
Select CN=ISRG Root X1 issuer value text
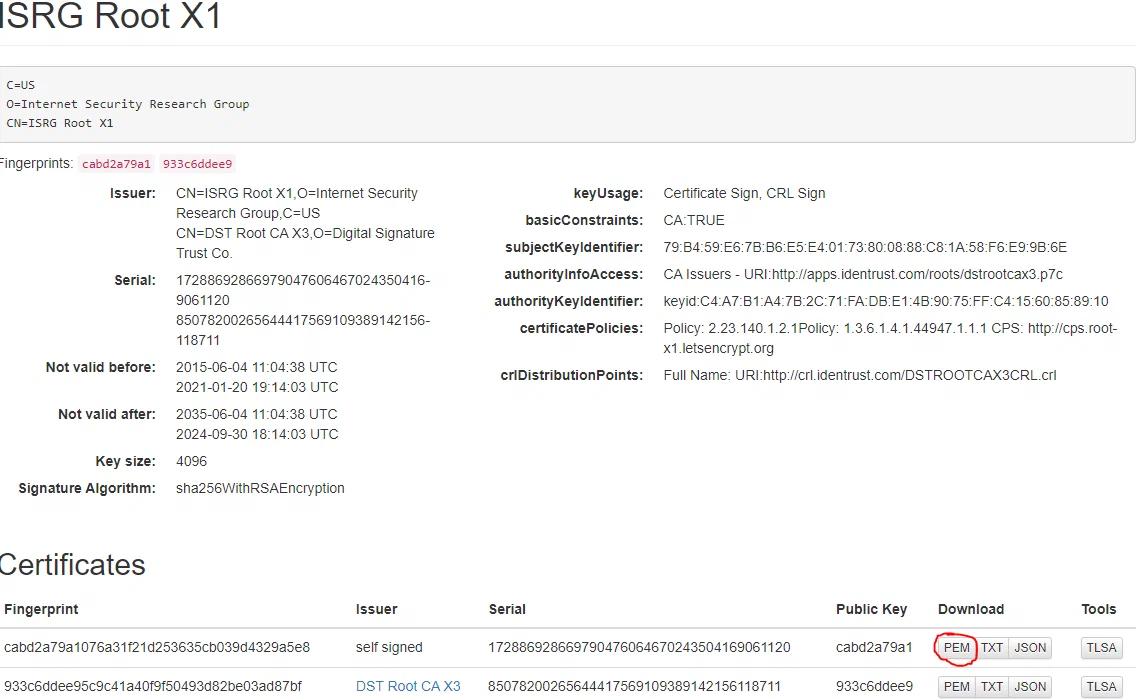(x=297, y=203)
